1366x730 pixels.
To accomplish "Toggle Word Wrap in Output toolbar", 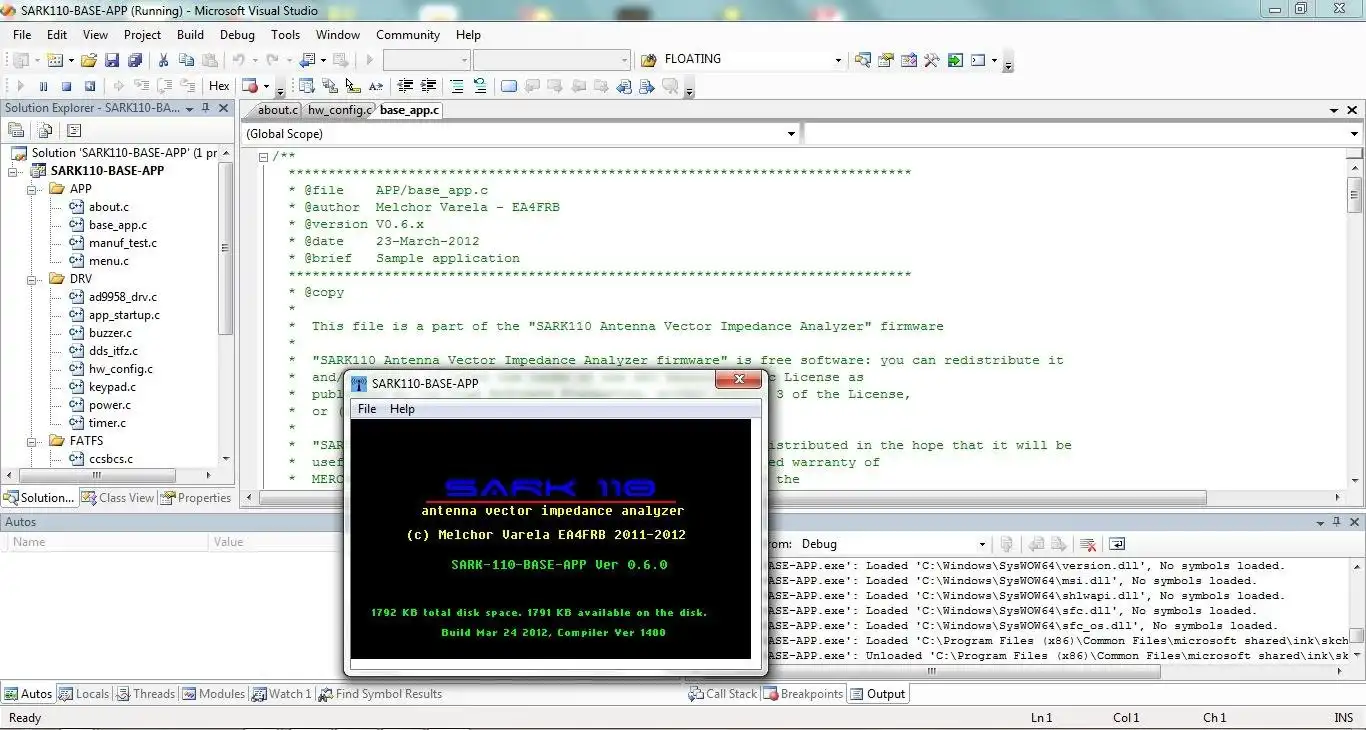I will pos(1117,544).
